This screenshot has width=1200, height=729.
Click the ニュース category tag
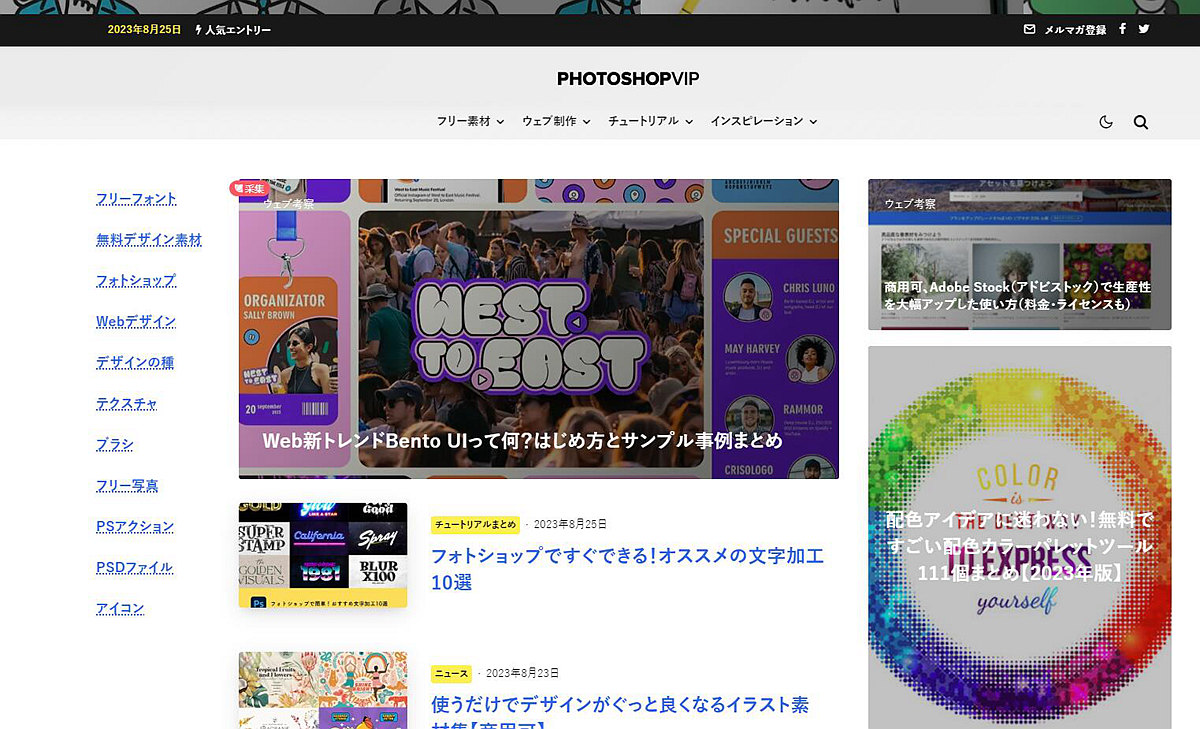452,673
